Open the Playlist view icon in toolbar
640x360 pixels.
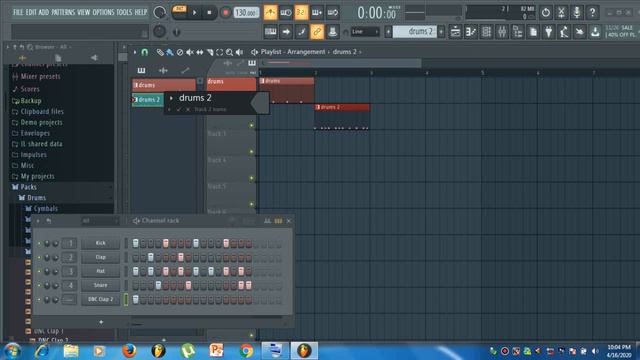(455, 31)
